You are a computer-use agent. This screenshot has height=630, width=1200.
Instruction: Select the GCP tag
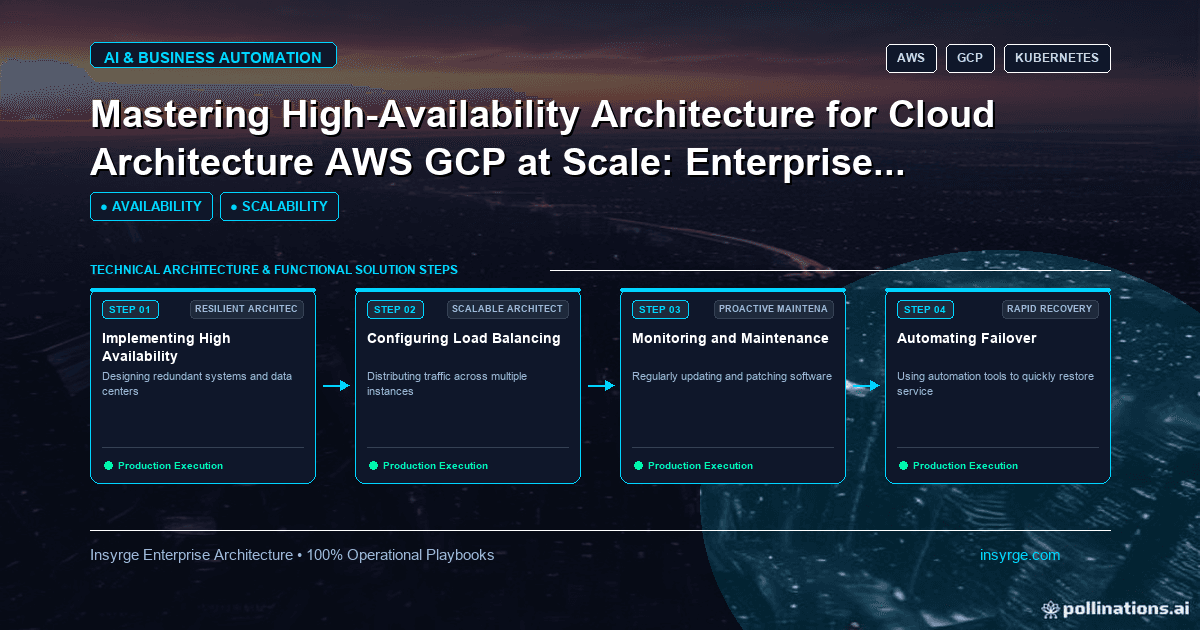970,58
